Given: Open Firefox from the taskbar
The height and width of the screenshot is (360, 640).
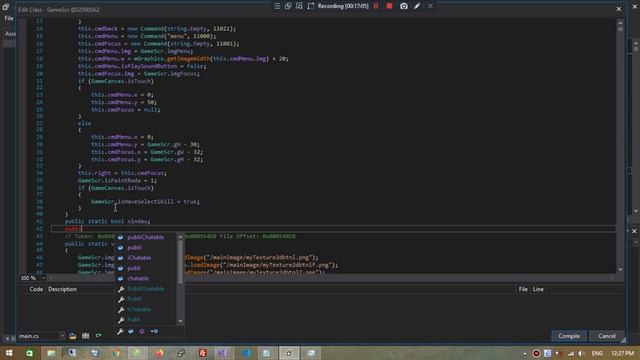Looking at the screenshot, I should [160, 353].
